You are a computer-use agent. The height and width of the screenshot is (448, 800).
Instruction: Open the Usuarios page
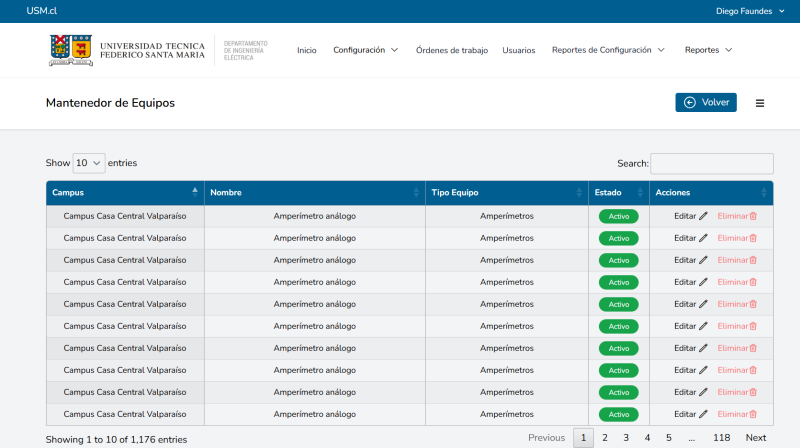(518, 51)
